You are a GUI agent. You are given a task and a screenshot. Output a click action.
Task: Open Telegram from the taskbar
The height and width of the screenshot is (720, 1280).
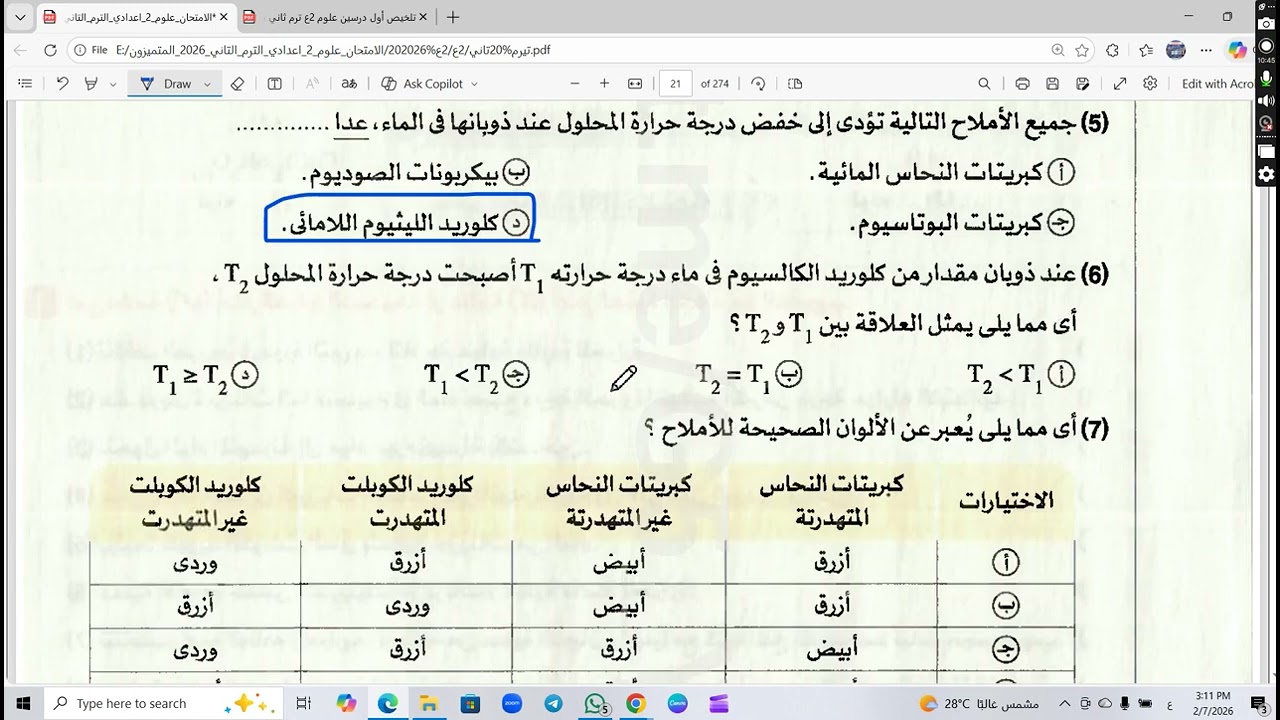[553, 703]
